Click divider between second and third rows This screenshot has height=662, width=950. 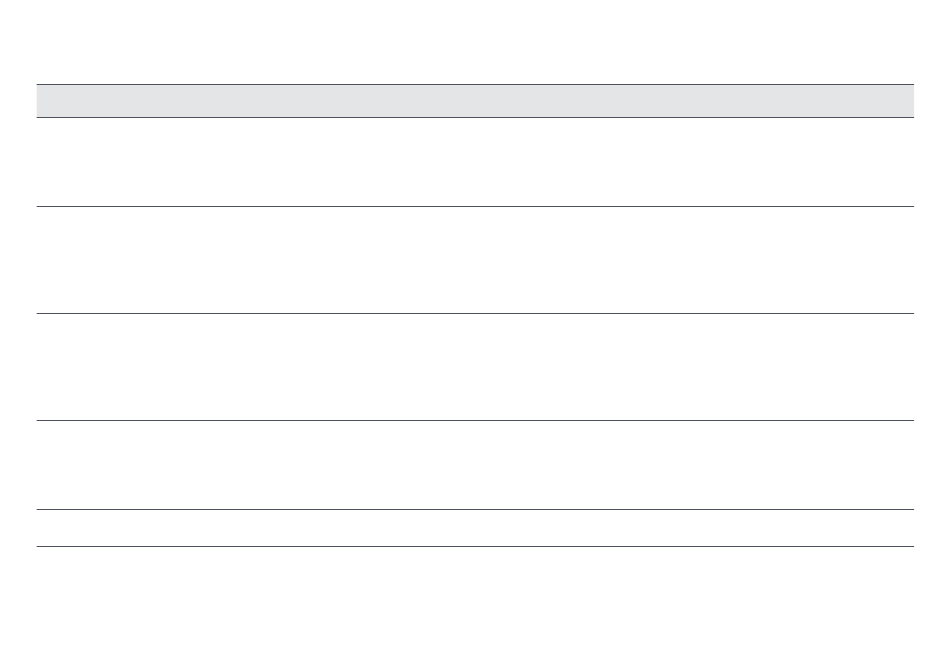click(475, 313)
